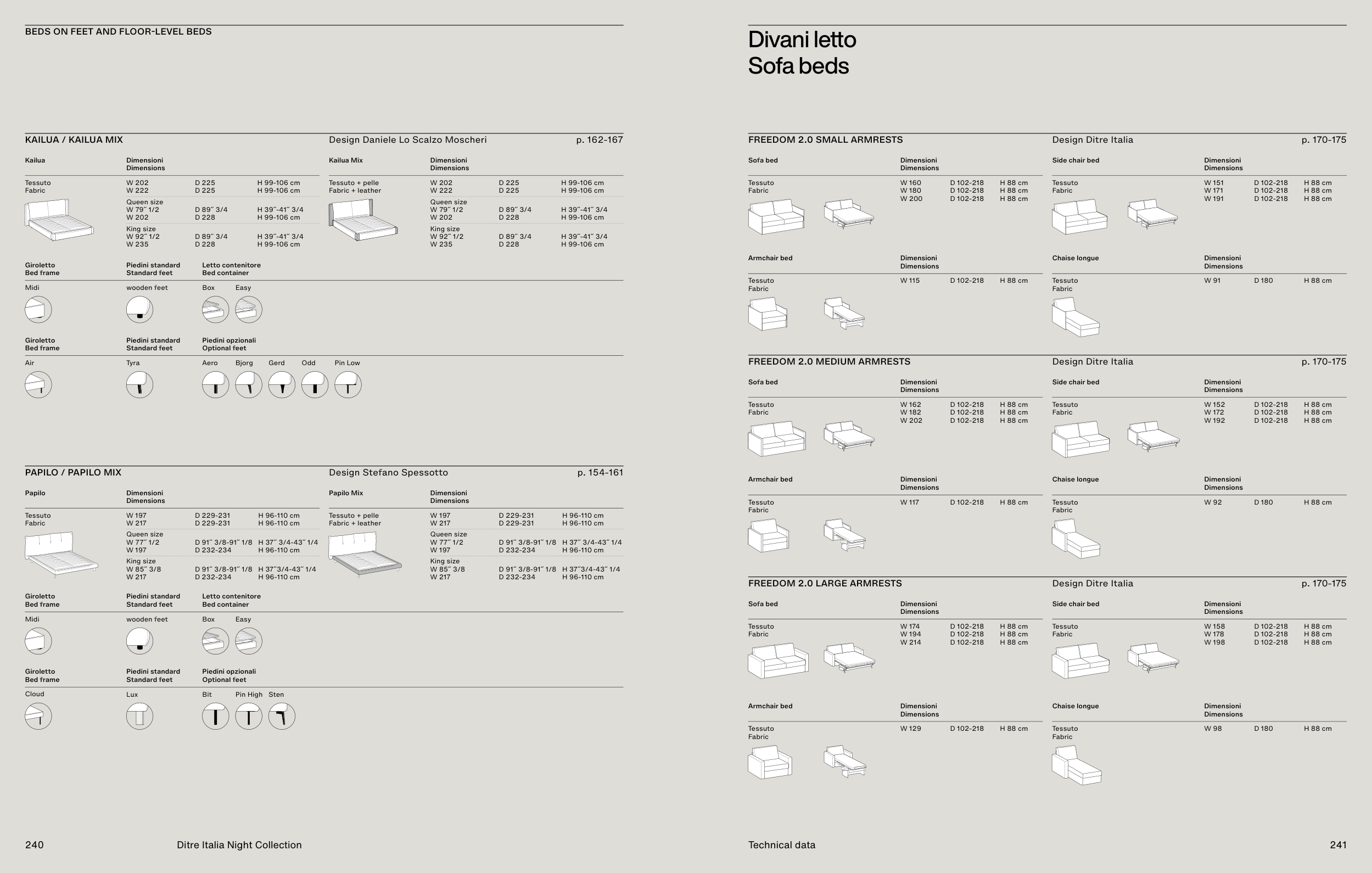Click Large Armrests armchair bed drawing

click(769, 763)
